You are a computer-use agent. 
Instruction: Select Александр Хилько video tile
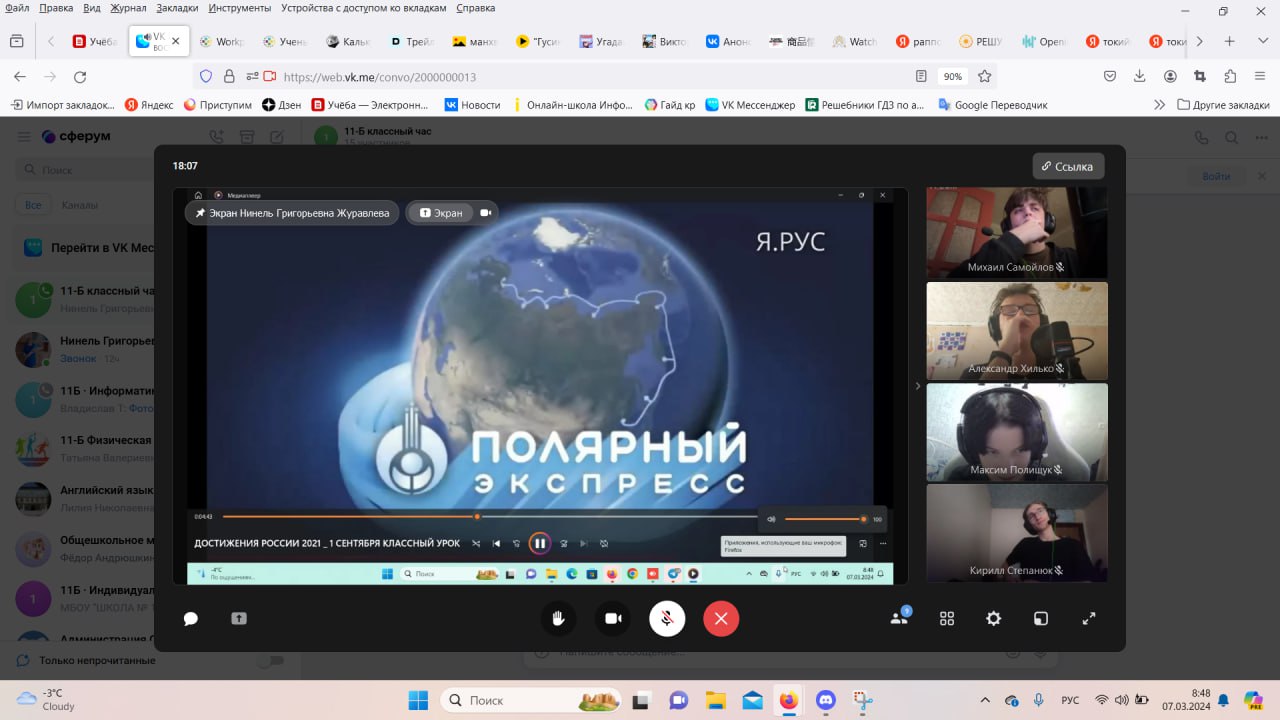[x=1017, y=331]
